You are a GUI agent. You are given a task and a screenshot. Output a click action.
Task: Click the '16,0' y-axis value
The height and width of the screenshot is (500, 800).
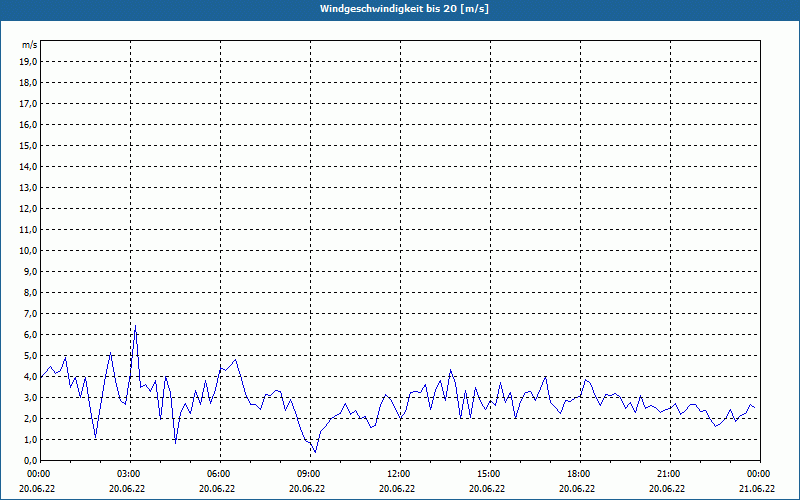point(30,124)
